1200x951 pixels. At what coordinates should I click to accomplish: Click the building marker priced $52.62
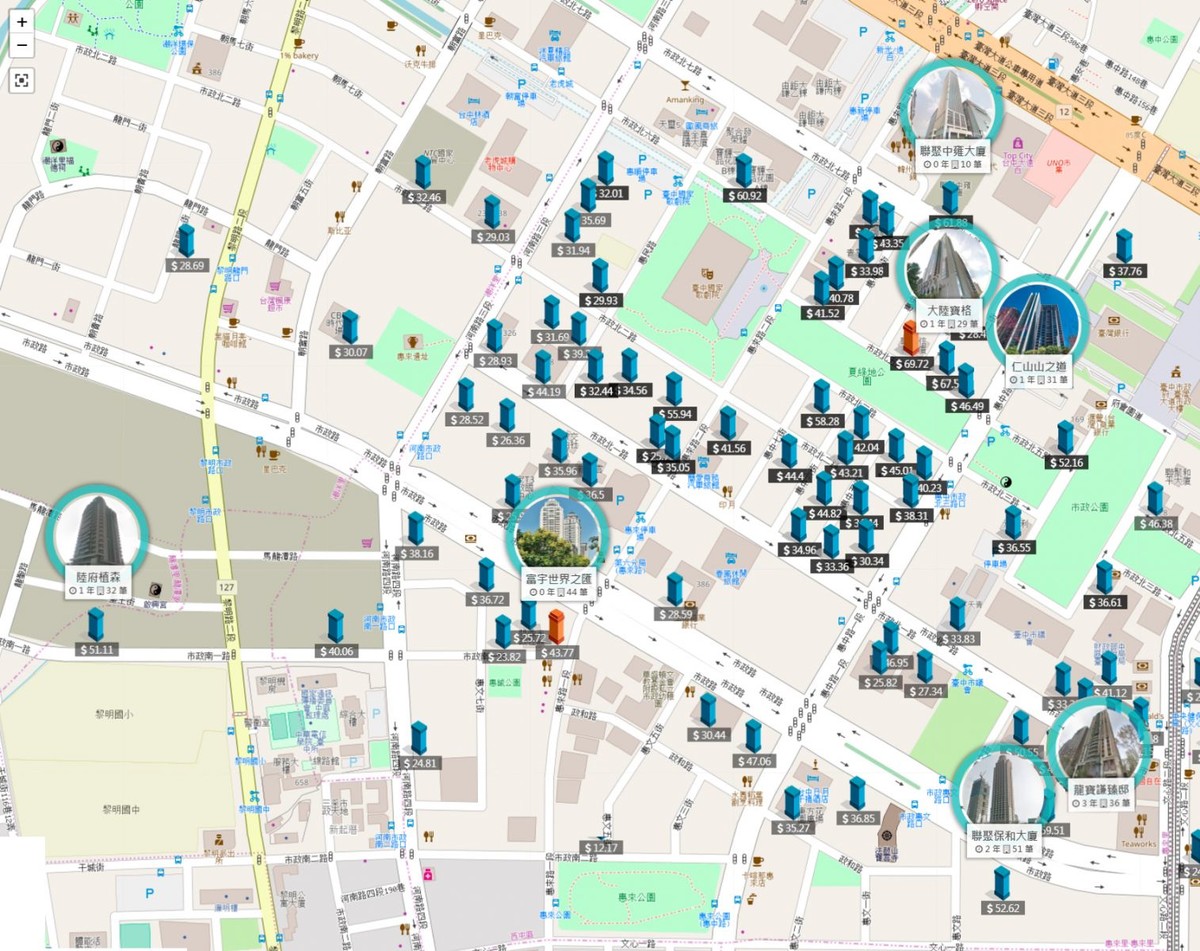(1001, 891)
